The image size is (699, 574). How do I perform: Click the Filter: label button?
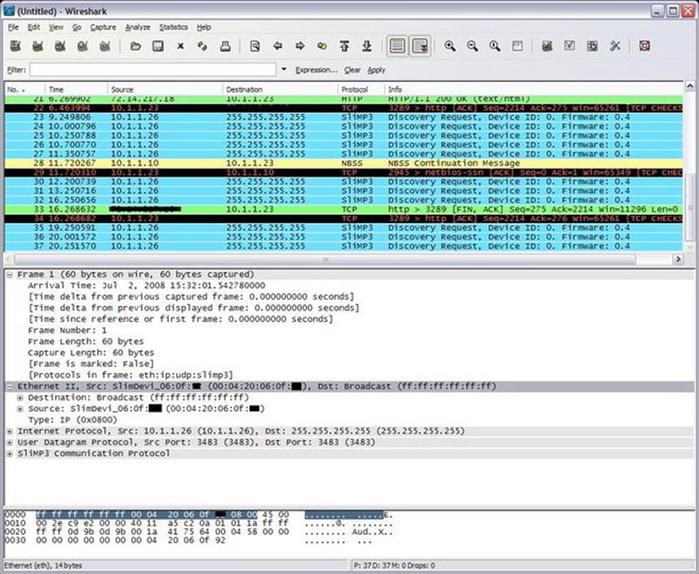pos(16,70)
